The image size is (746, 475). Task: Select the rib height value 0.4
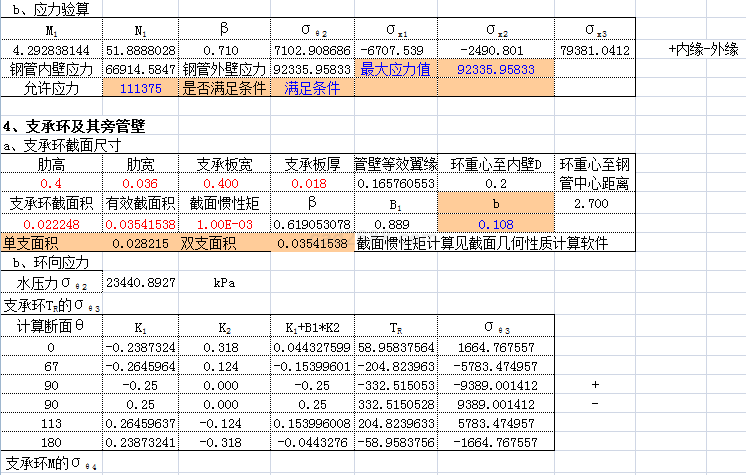[49, 184]
